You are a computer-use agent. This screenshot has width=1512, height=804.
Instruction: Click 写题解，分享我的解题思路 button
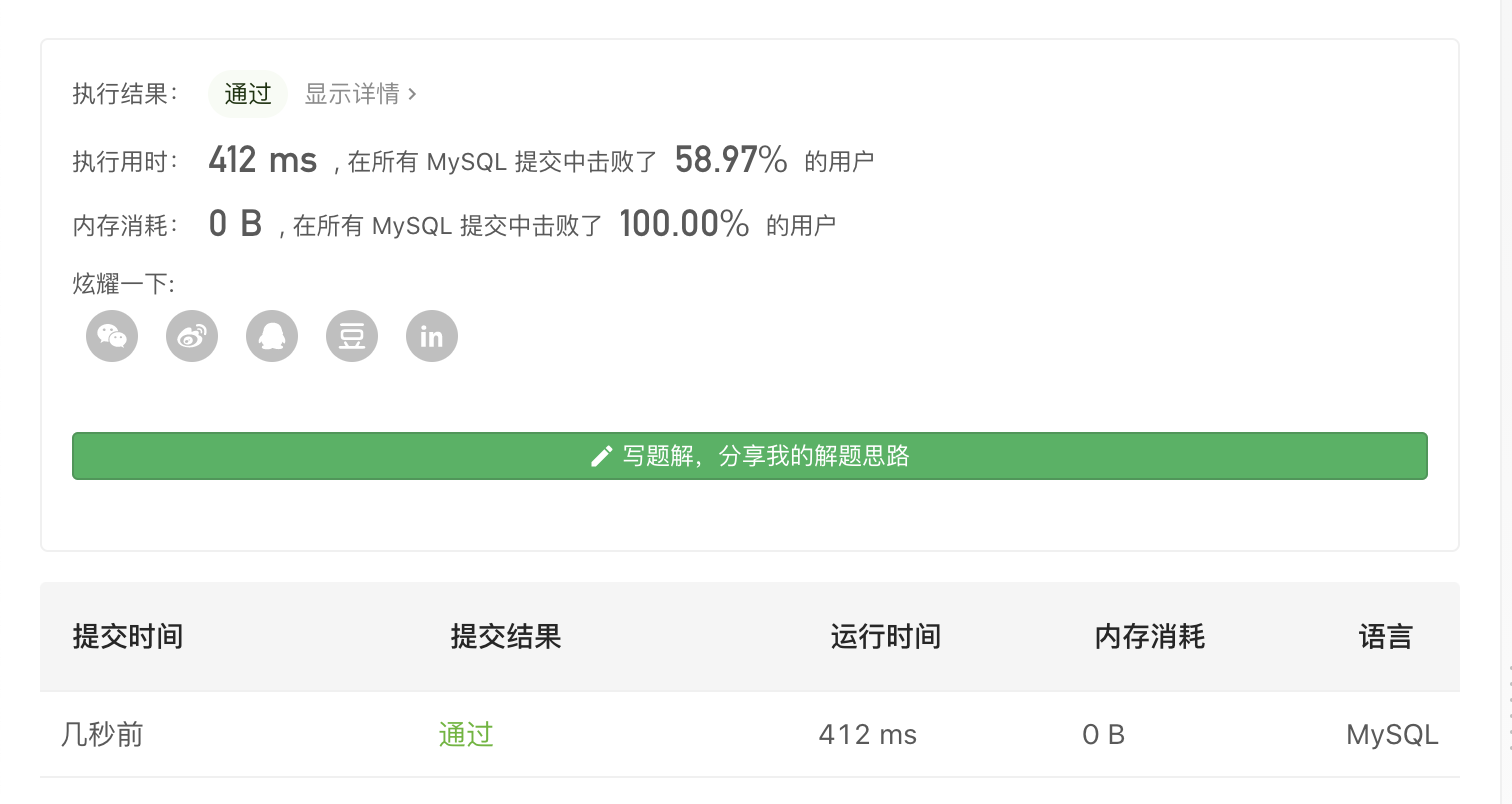pyautogui.click(x=749, y=456)
